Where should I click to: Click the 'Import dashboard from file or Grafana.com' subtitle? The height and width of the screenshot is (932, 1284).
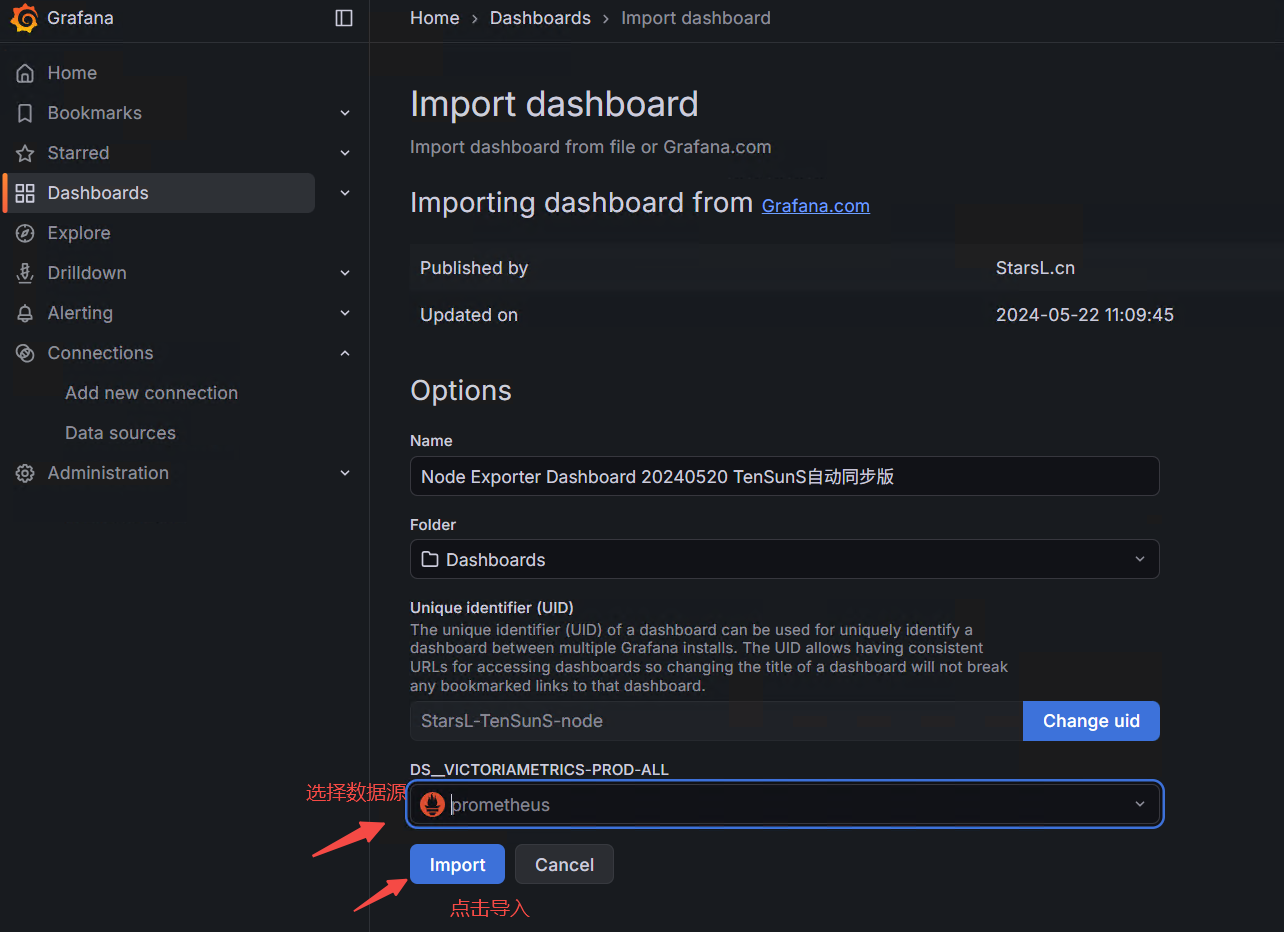click(x=591, y=147)
